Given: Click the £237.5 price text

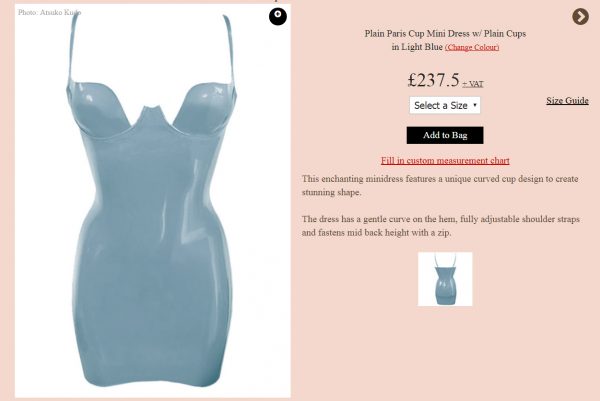Looking at the screenshot, I should [x=433, y=80].
